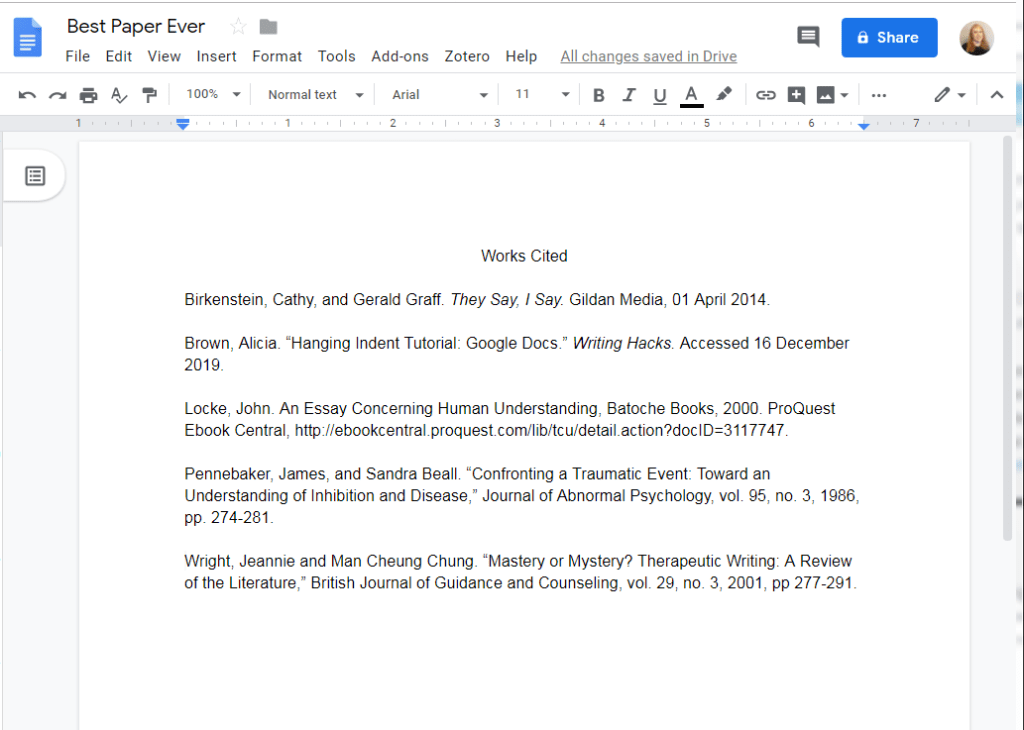The height and width of the screenshot is (730, 1024).
Task: Run spelling and grammar check icon
Action: pyautogui.click(x=119, y=95)
